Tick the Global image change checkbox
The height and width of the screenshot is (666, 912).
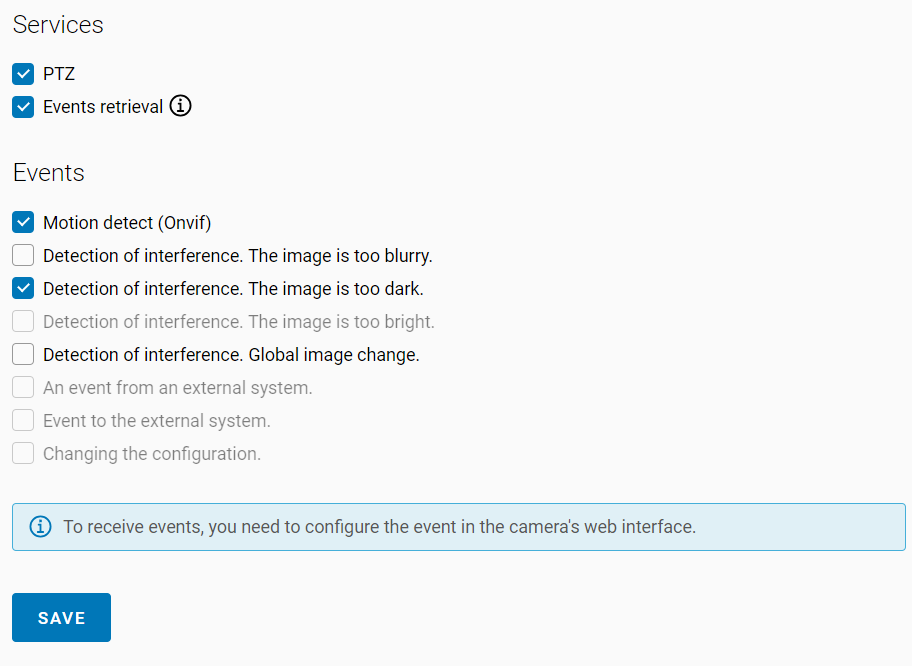pos(23,354)
